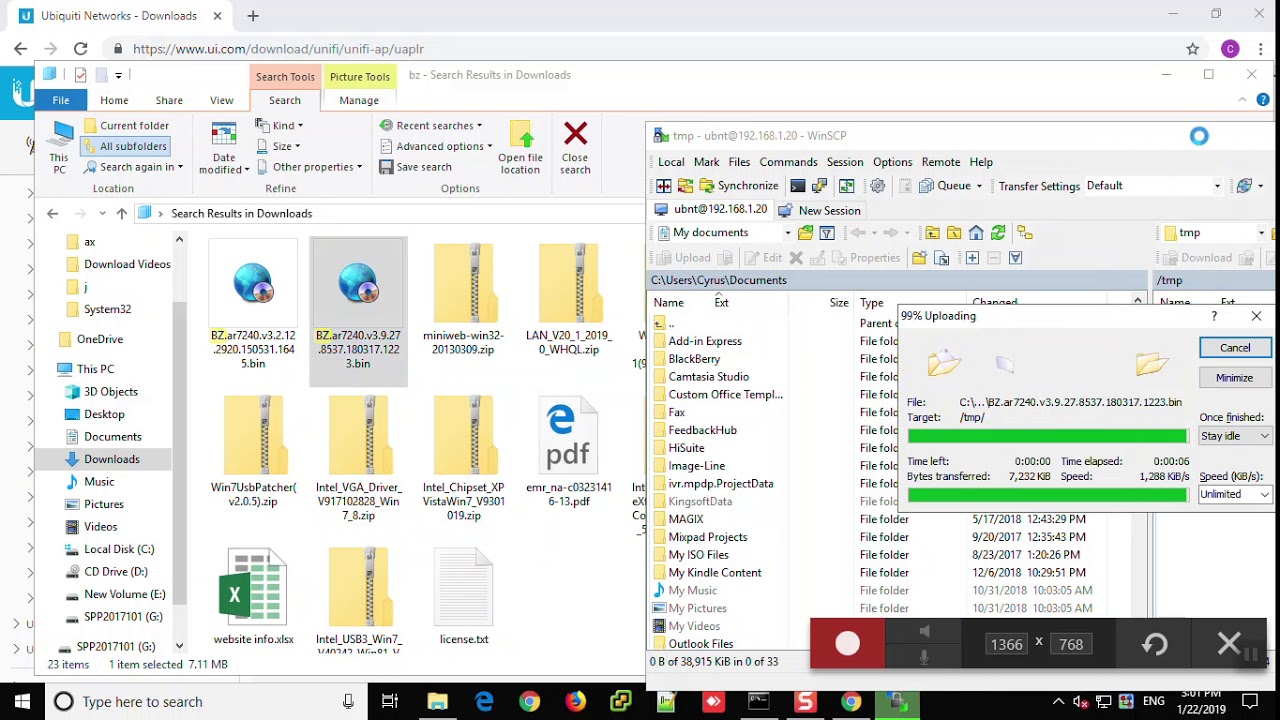
Task: Go to the parent directory in WinSCP local panel
Action: click(x=932, y=233)
